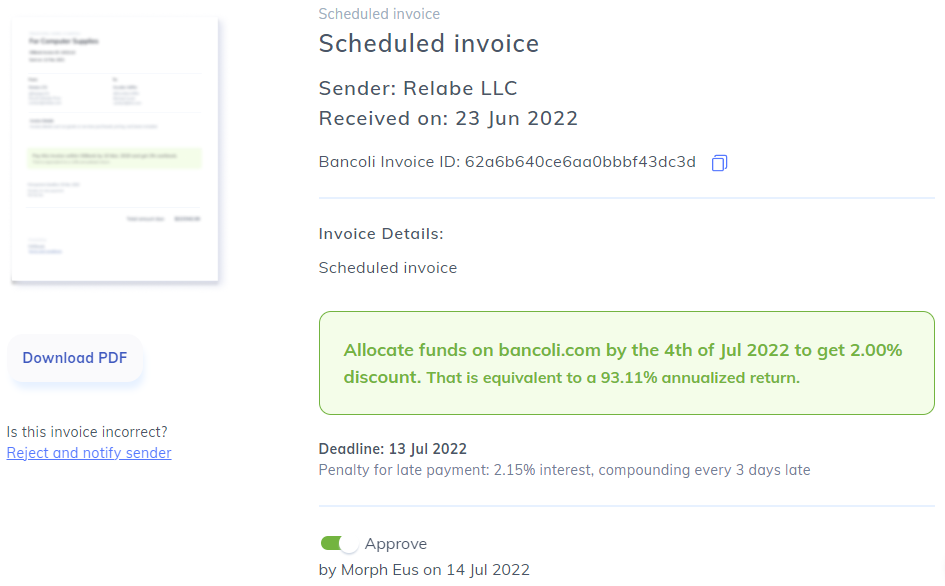Click the Morph Eus approval note

pos(424,570)
